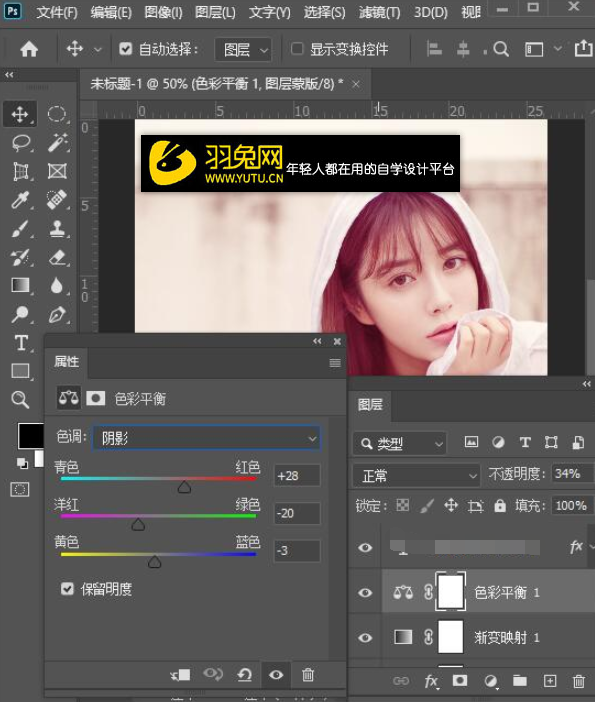
Task: Open the 色调 dropdown showing 阴影
Action: (x=206, y=437)
